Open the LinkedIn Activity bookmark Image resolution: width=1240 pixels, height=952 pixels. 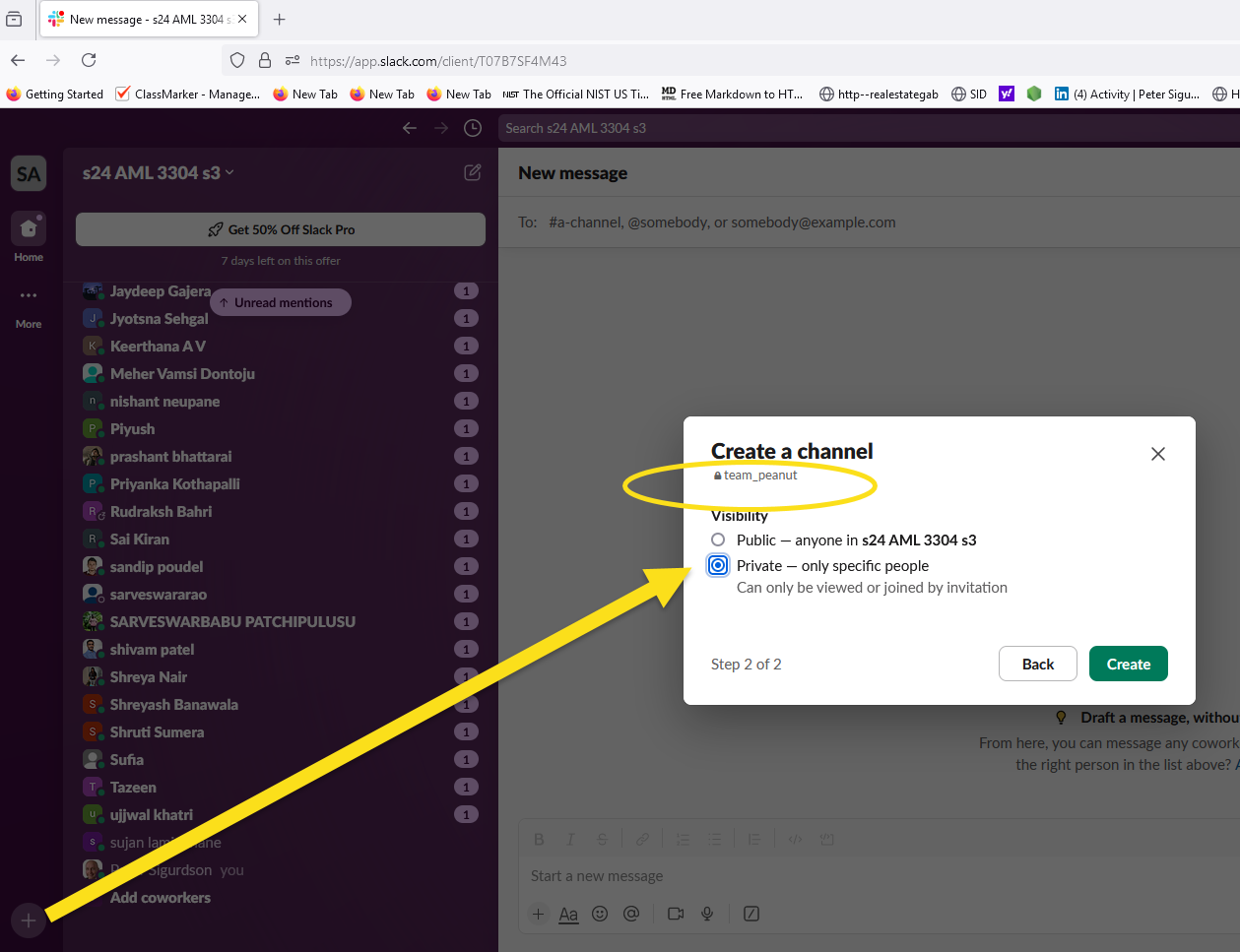click(1127, 94)
